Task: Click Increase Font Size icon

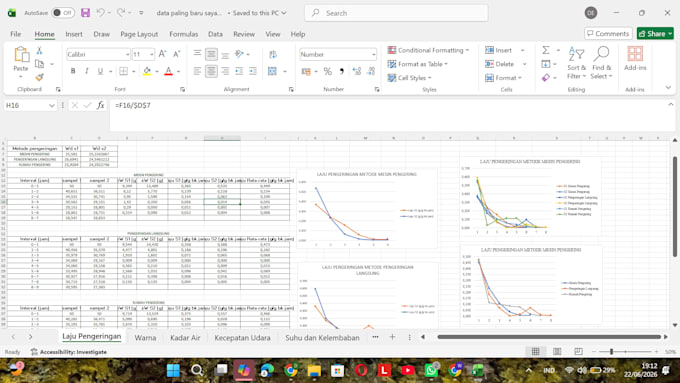Action: [x=162, y=54]
